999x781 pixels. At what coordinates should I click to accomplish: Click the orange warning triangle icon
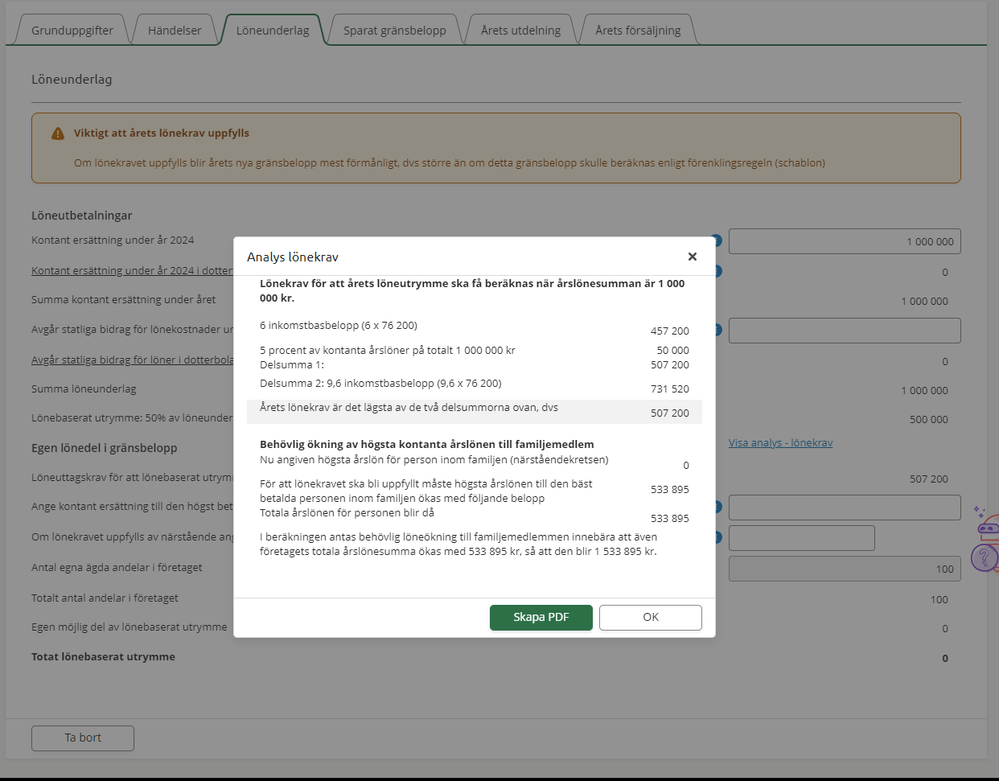click(x=58, y=133)
